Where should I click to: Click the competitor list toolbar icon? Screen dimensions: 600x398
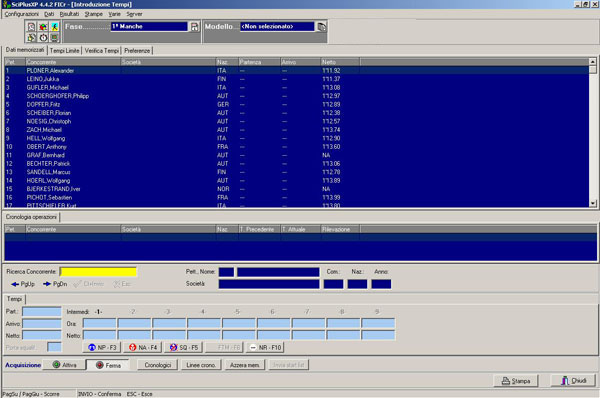(31, 27)
